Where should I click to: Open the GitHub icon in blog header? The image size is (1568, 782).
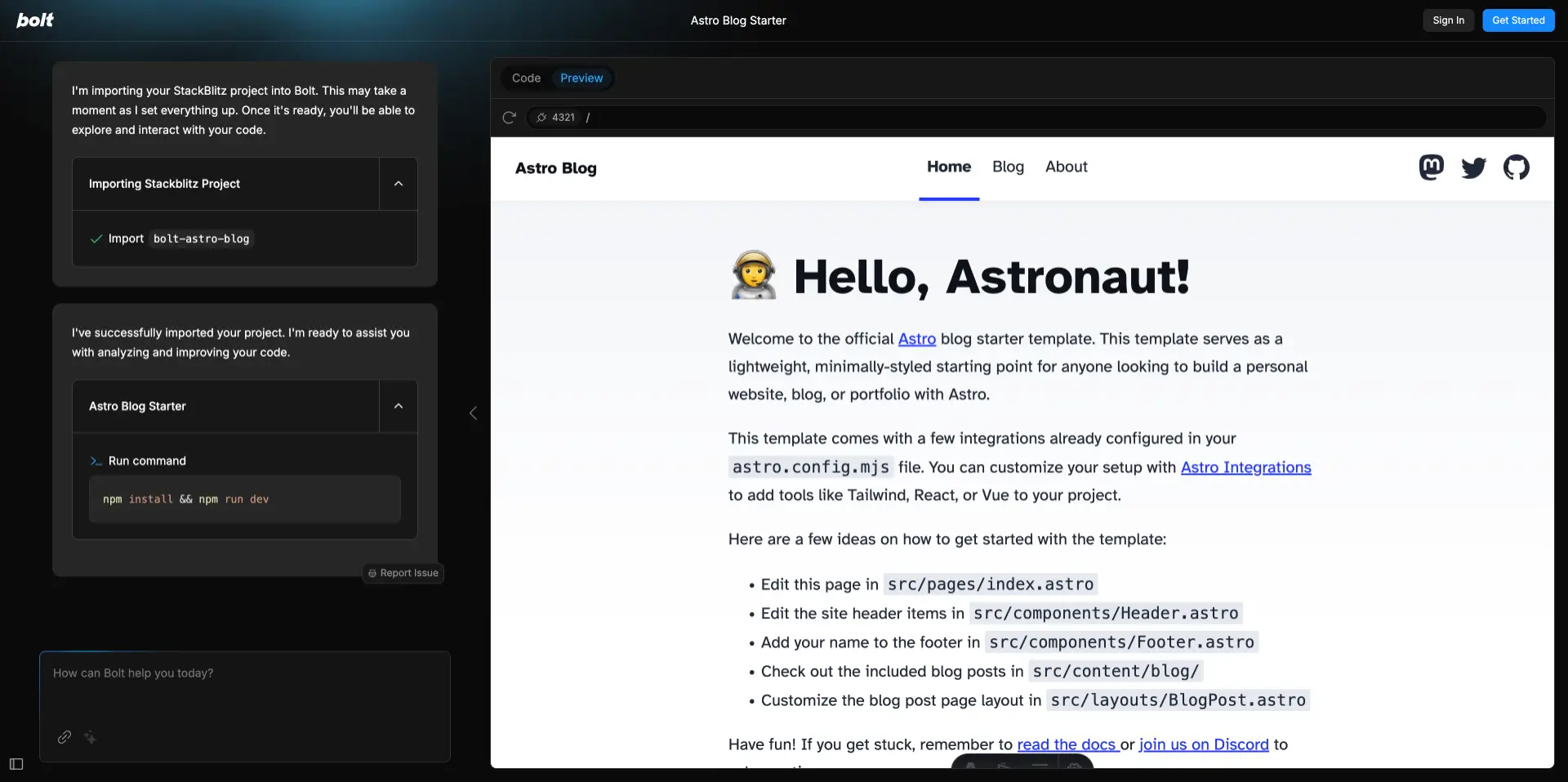(1516, 168)
